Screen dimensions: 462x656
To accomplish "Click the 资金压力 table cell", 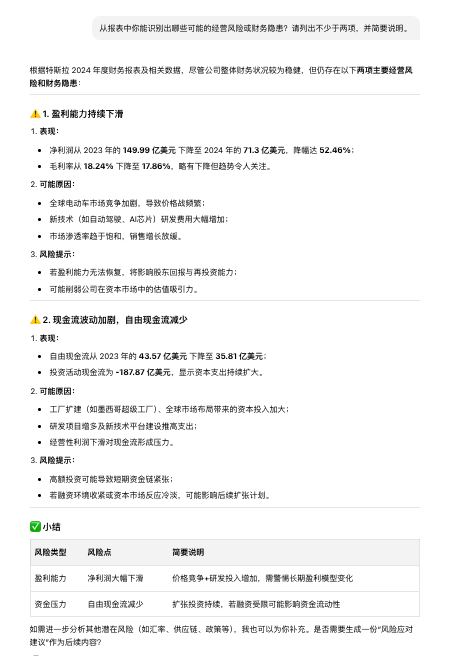I will pyautogui.click(x=51, y=604).
